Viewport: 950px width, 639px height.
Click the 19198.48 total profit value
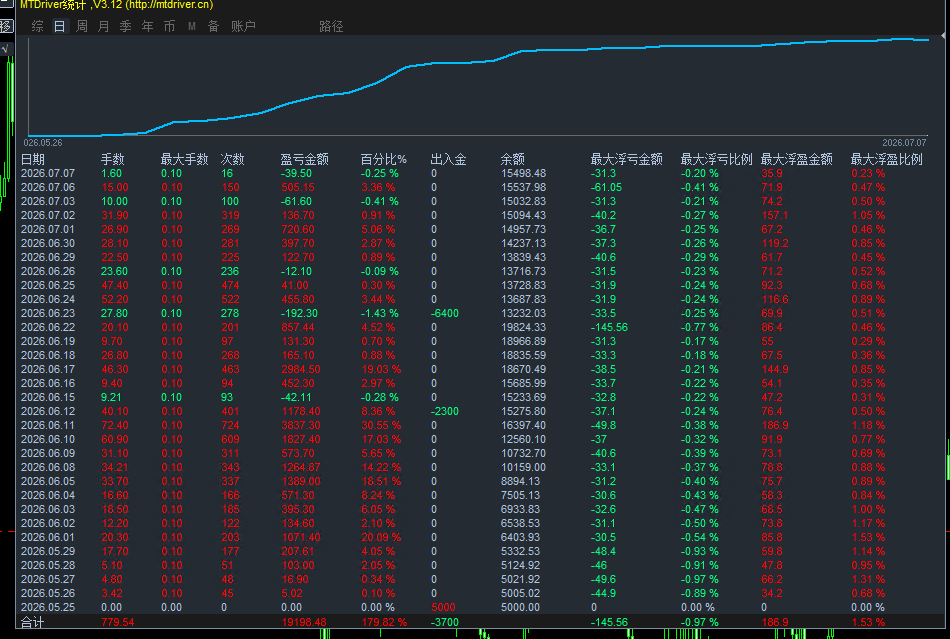coord(304,622)
